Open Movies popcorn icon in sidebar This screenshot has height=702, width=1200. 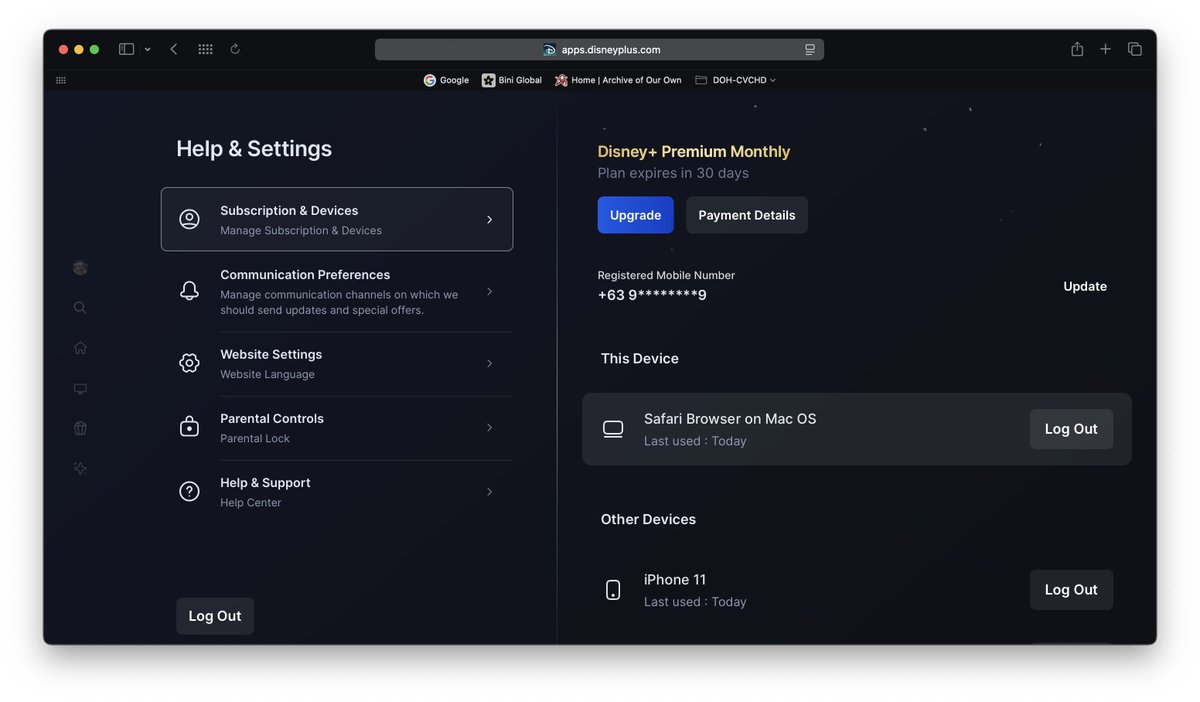point(80,428)
